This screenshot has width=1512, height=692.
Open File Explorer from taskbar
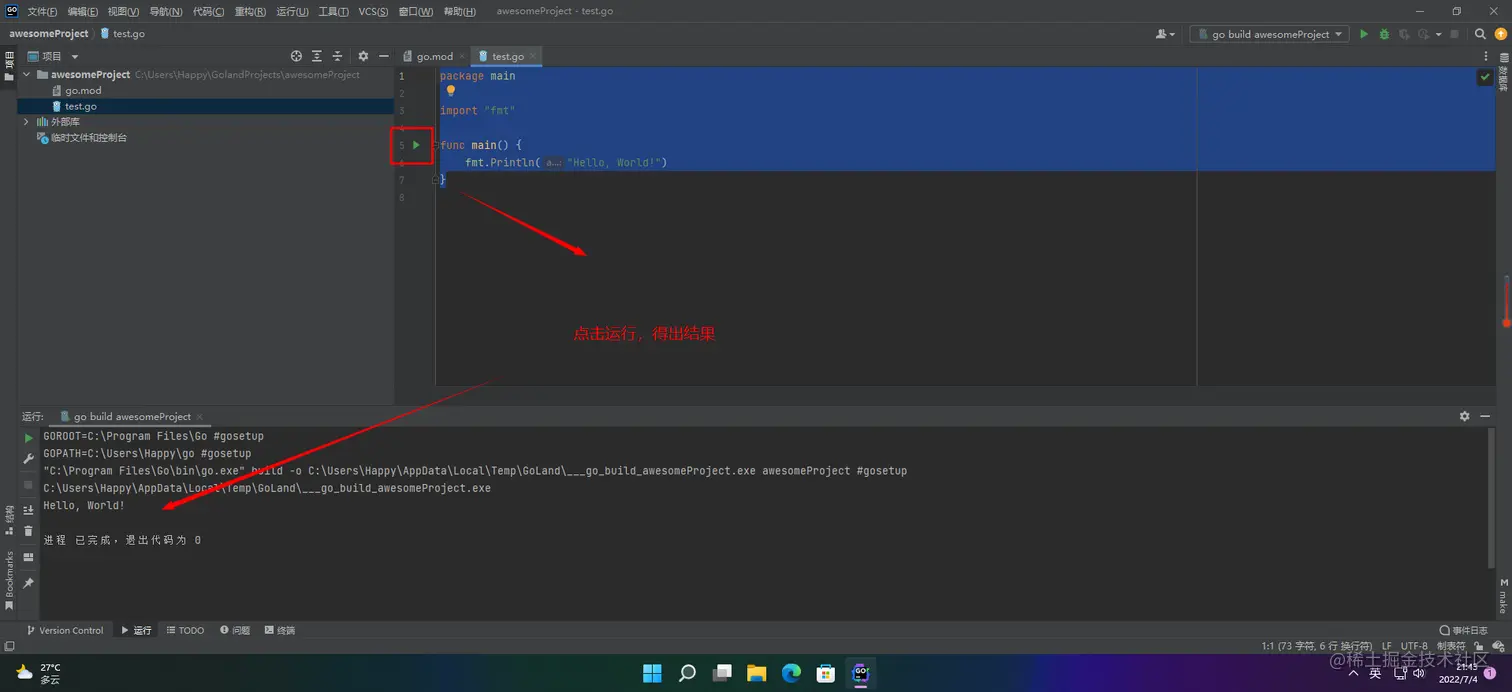tap(756, 673)
